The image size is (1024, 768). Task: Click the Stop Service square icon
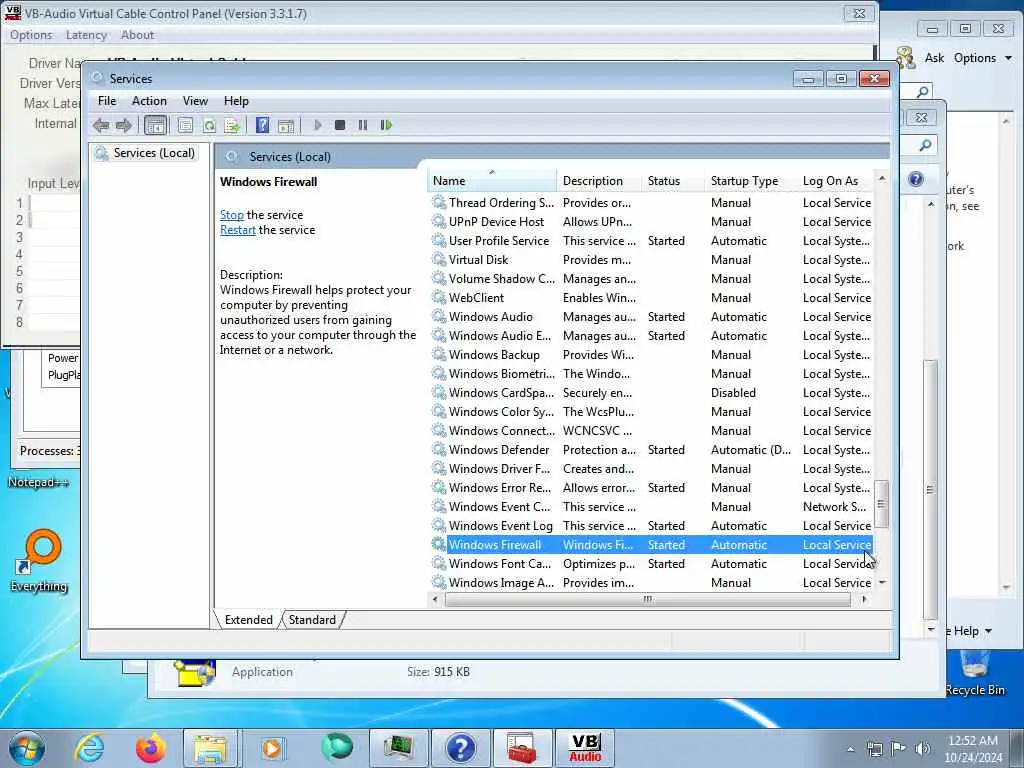[340, 125]
